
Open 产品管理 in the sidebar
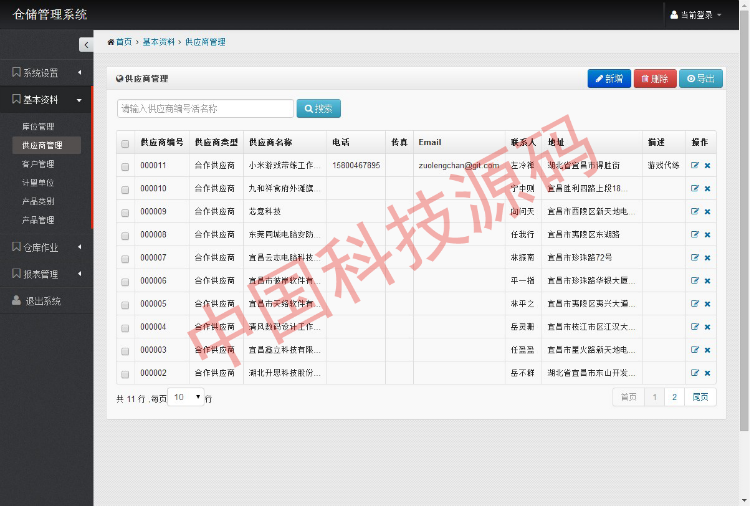[38, 220]
